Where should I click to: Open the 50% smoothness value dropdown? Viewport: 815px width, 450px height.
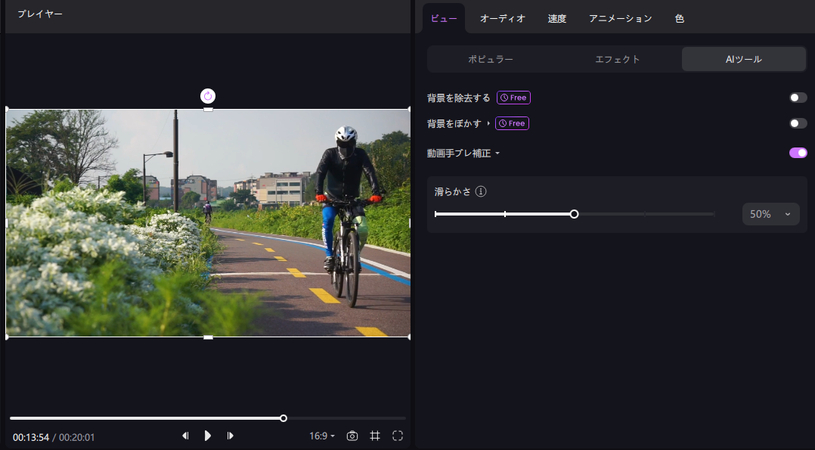(770, 214)
